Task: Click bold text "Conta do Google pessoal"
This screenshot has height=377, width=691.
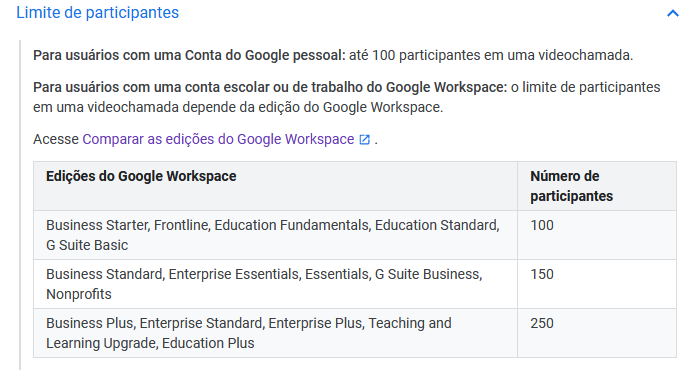Action: tap(265, 56)
